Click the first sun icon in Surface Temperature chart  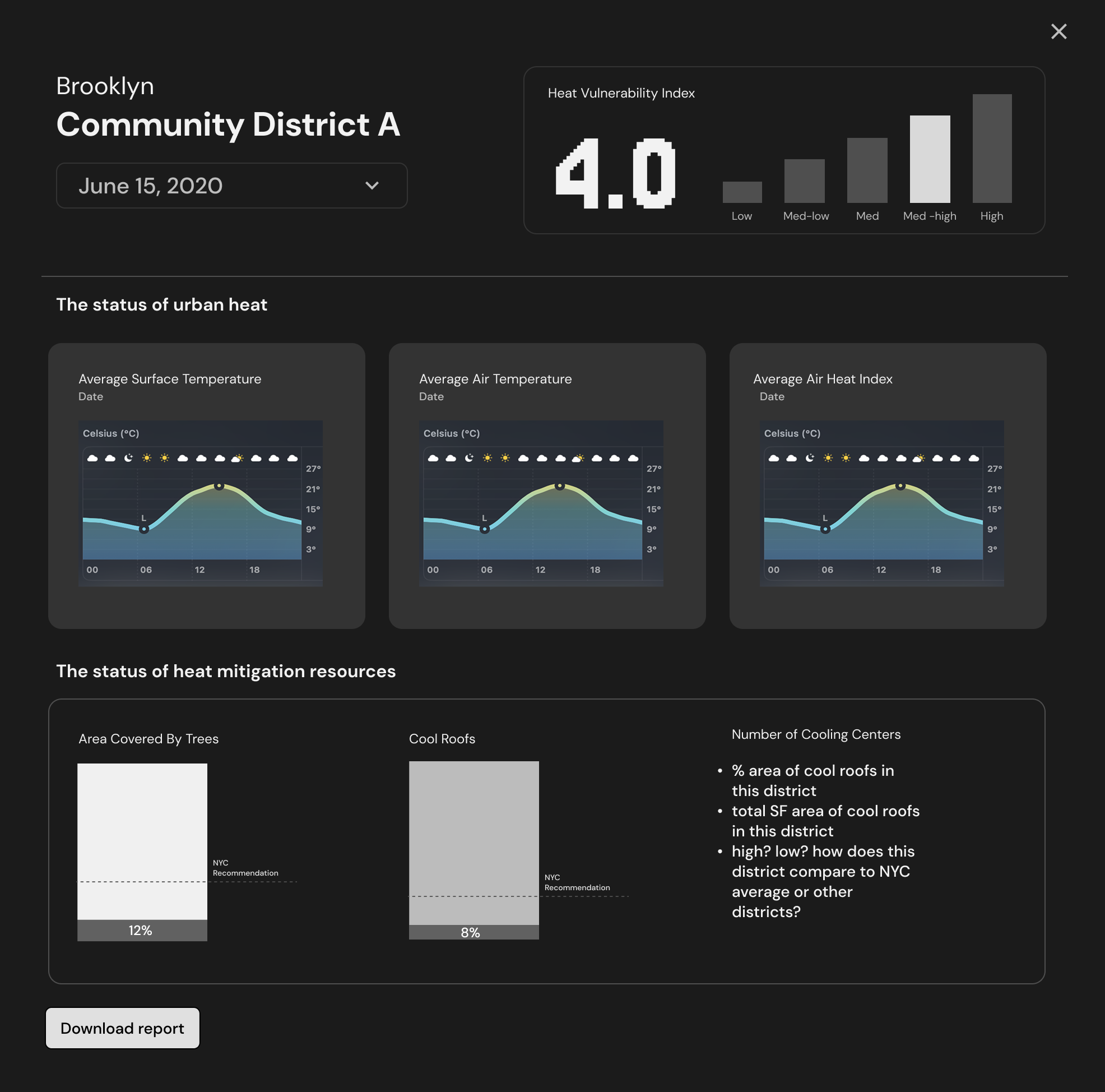(x=147, y=458)
